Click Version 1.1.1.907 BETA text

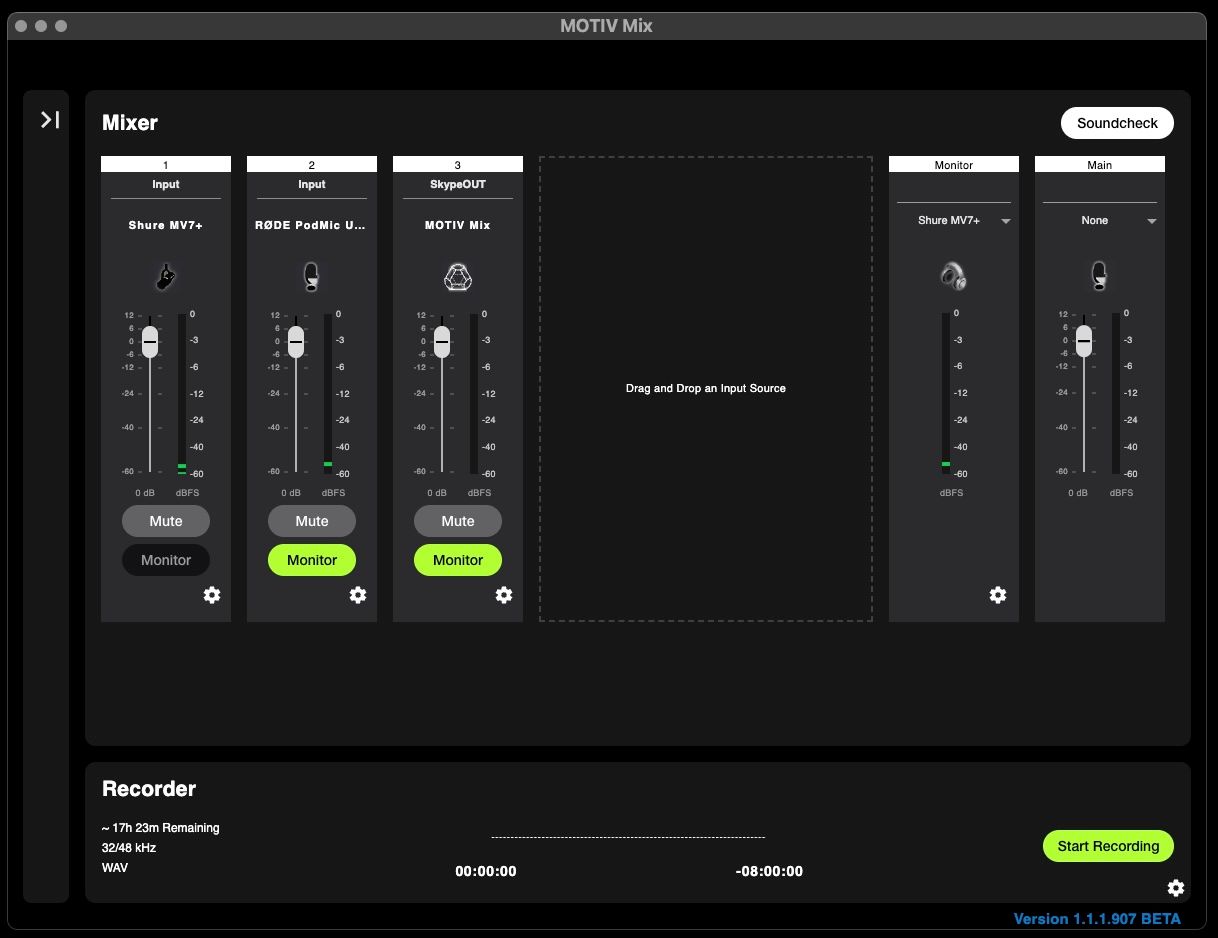click(1097, 919)
